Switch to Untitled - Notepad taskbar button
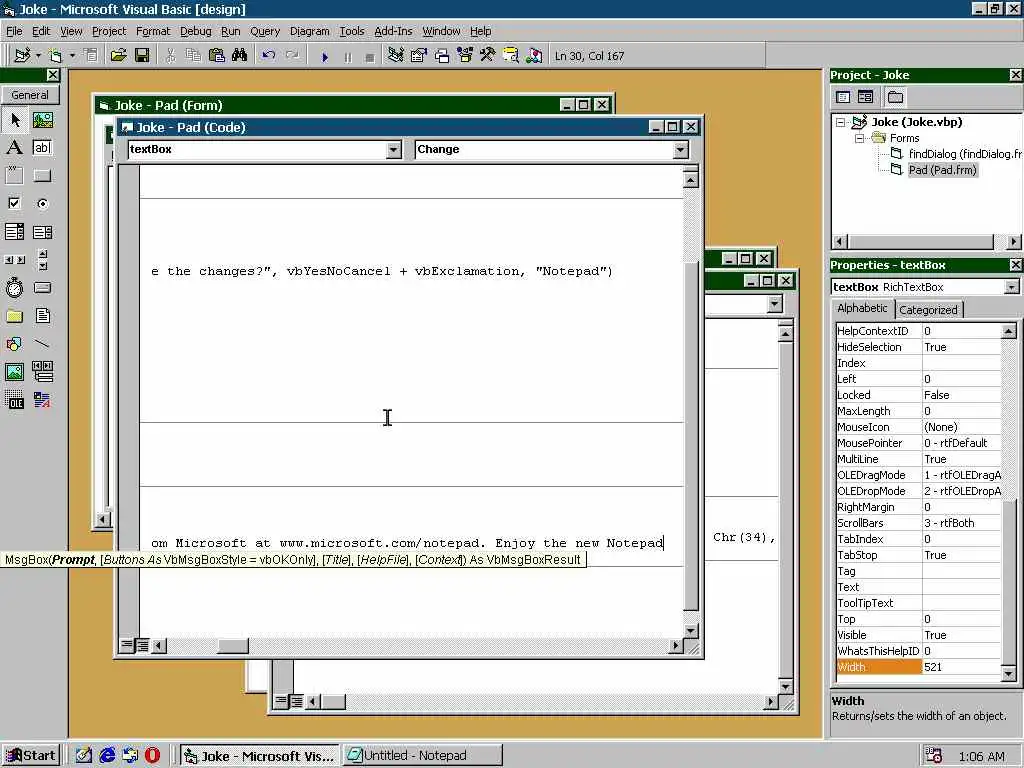The image size is (1024, 768). click(x=423, y=756)
